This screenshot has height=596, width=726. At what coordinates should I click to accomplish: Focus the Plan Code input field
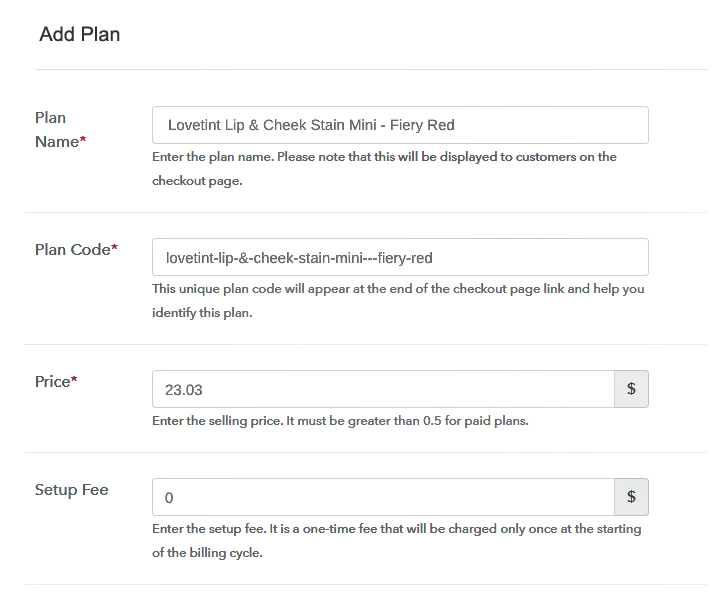coord(400,257)
